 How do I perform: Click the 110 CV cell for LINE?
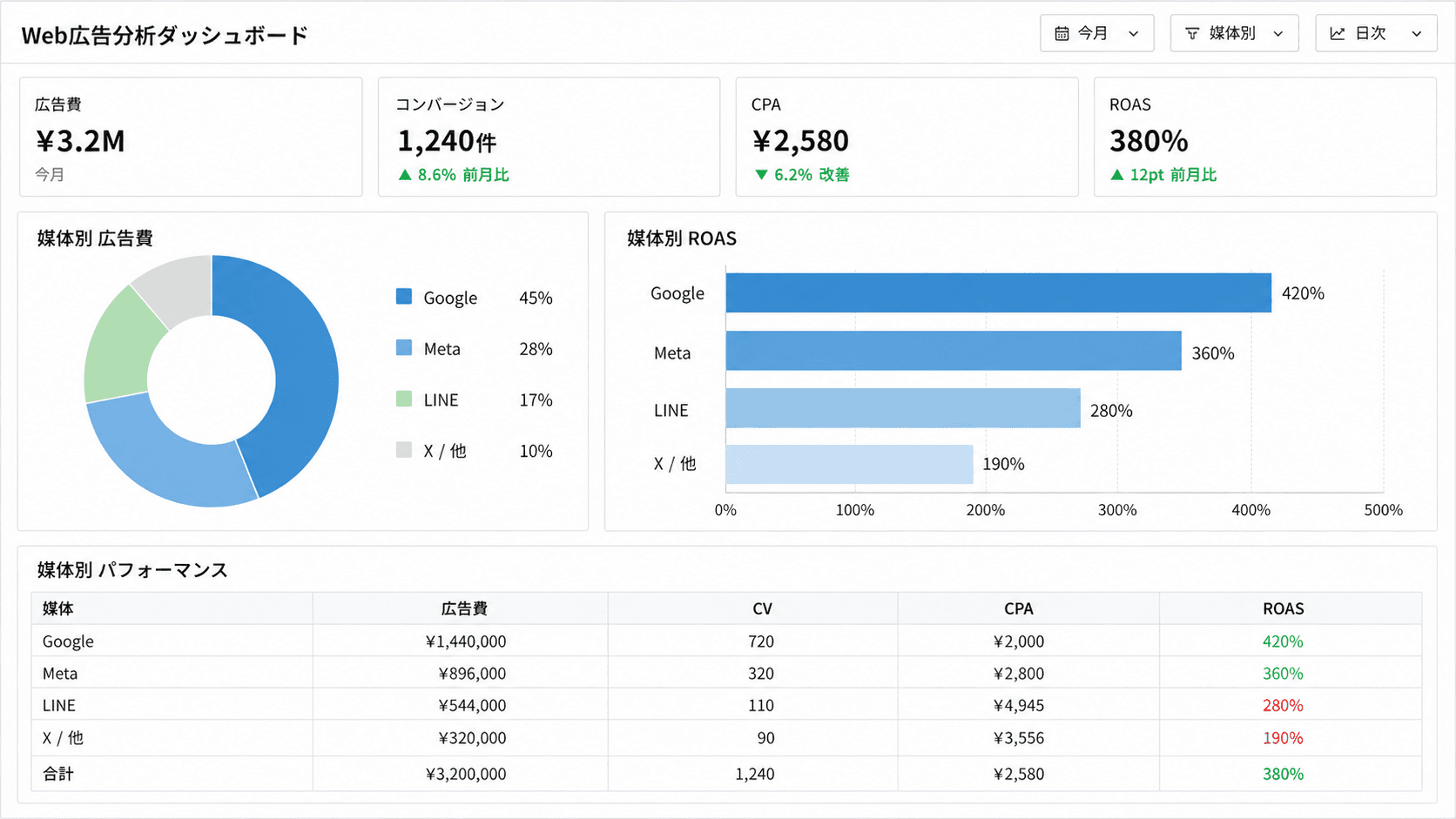tap(761, 706)
